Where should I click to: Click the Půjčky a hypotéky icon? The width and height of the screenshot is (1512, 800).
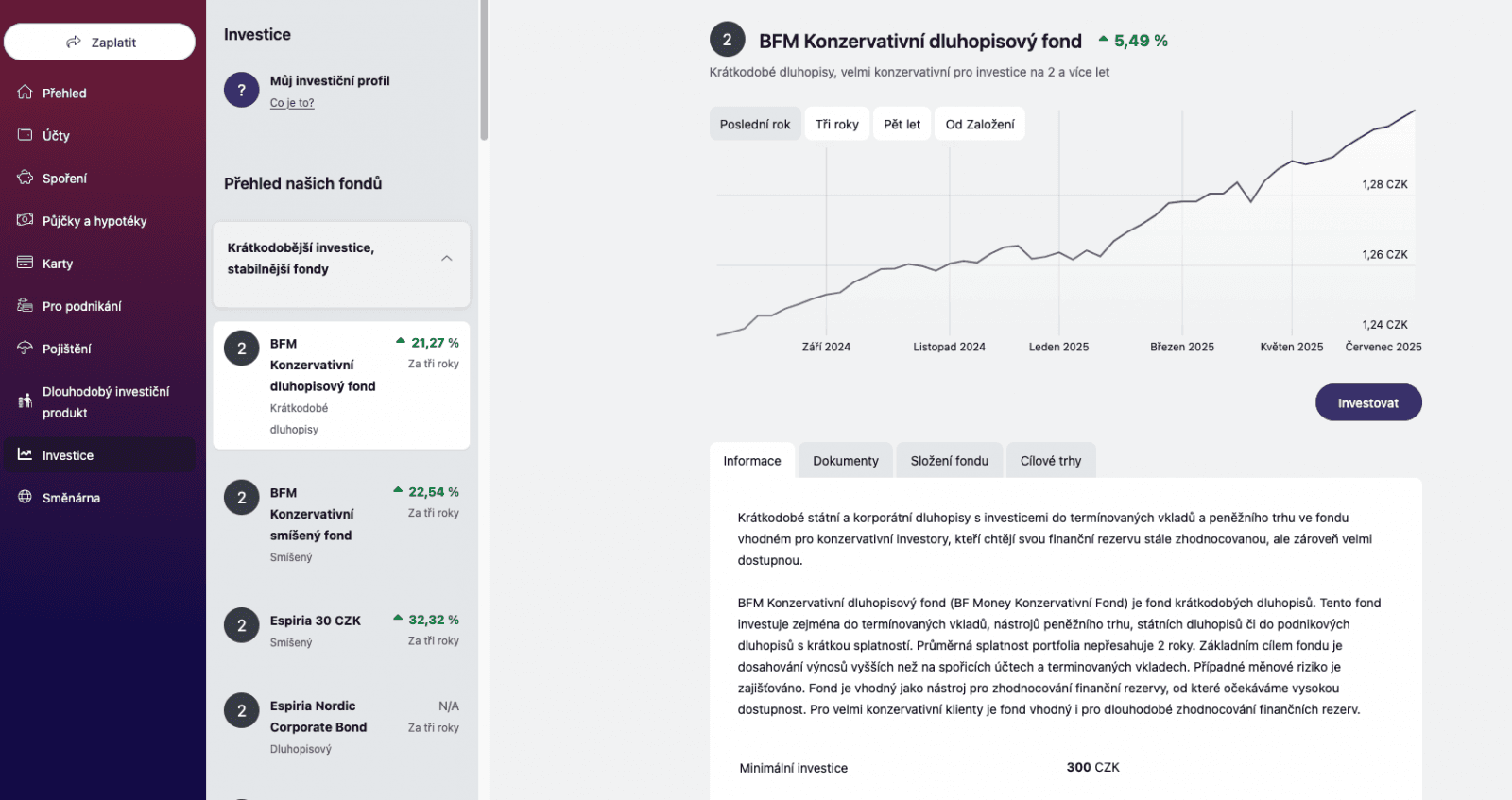tap(25, 219)
